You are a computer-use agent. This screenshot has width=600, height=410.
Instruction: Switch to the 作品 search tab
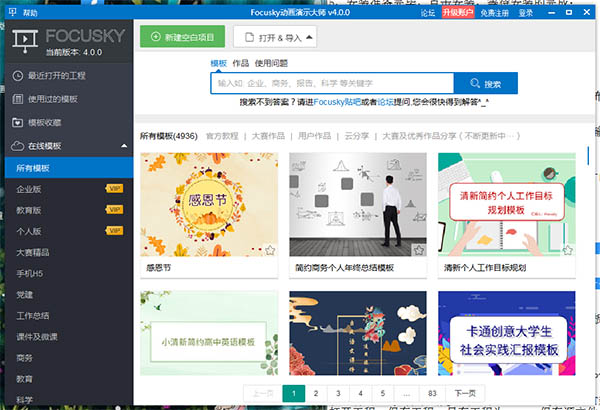(x=240, y=63)
